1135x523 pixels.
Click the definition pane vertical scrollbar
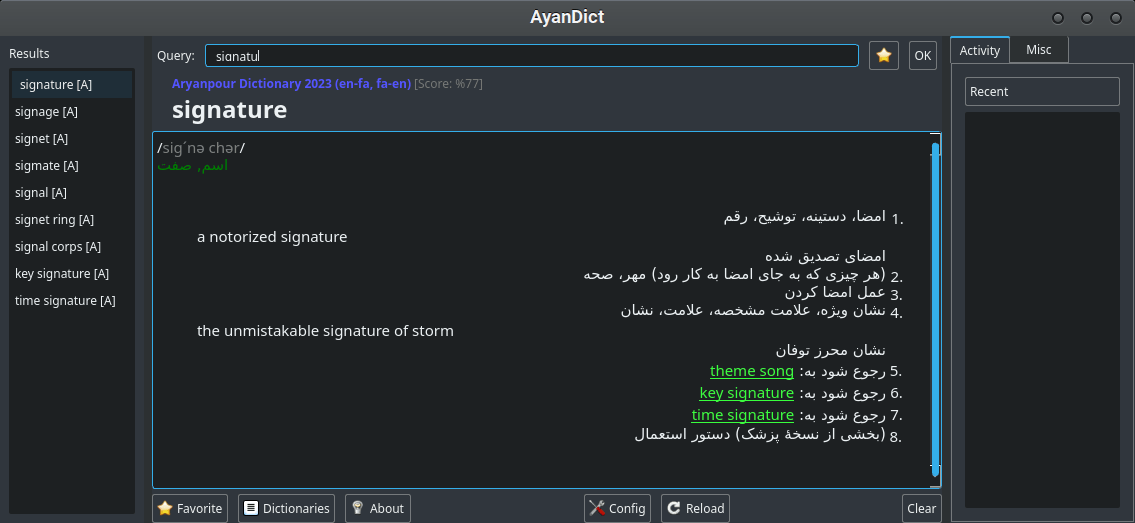pos(935,310)
